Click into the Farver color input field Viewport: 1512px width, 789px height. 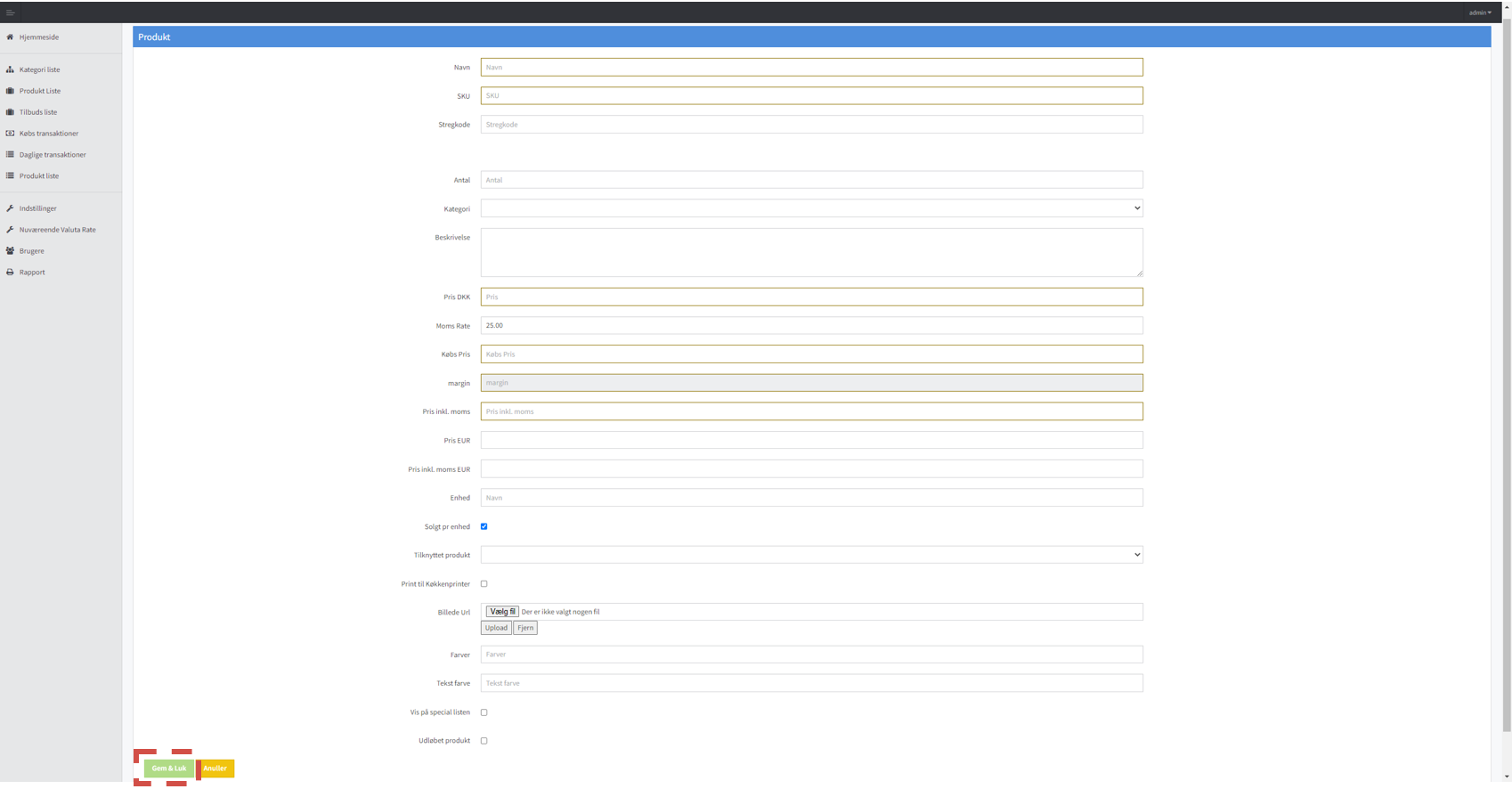(811, 655)
